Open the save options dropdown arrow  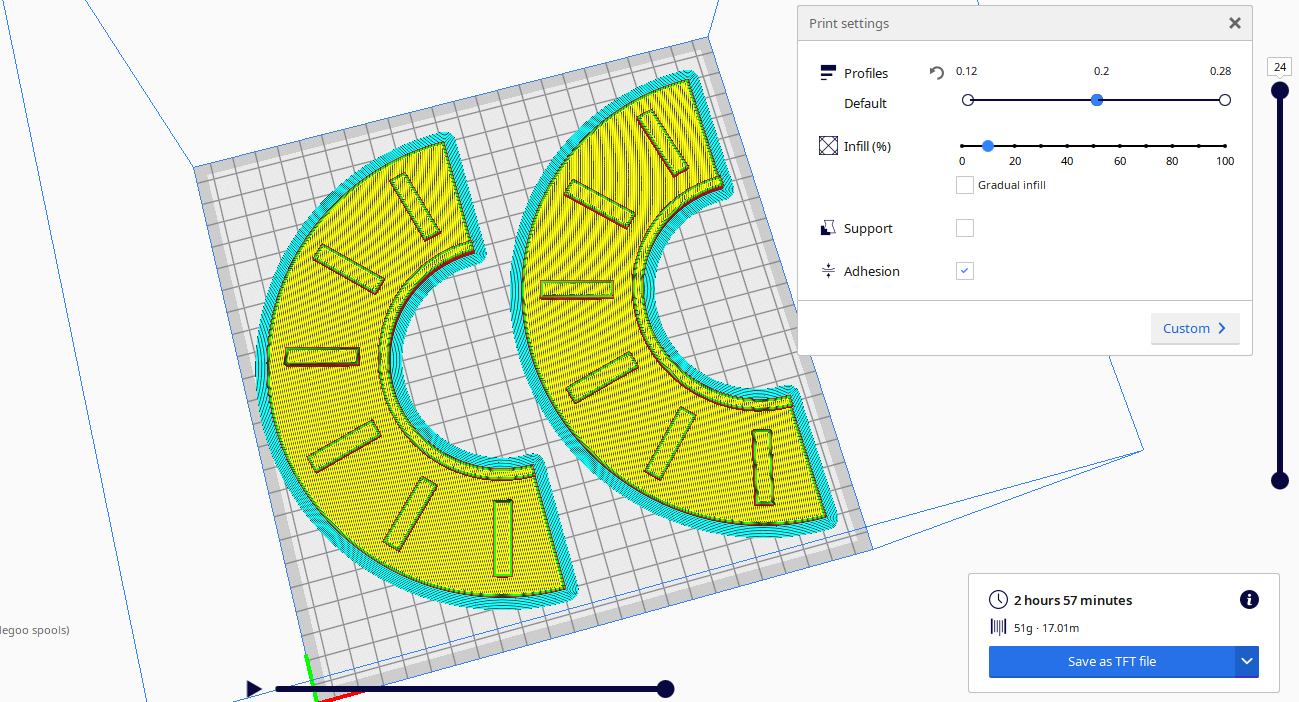pyautogui.click(x=1247, y=661)
